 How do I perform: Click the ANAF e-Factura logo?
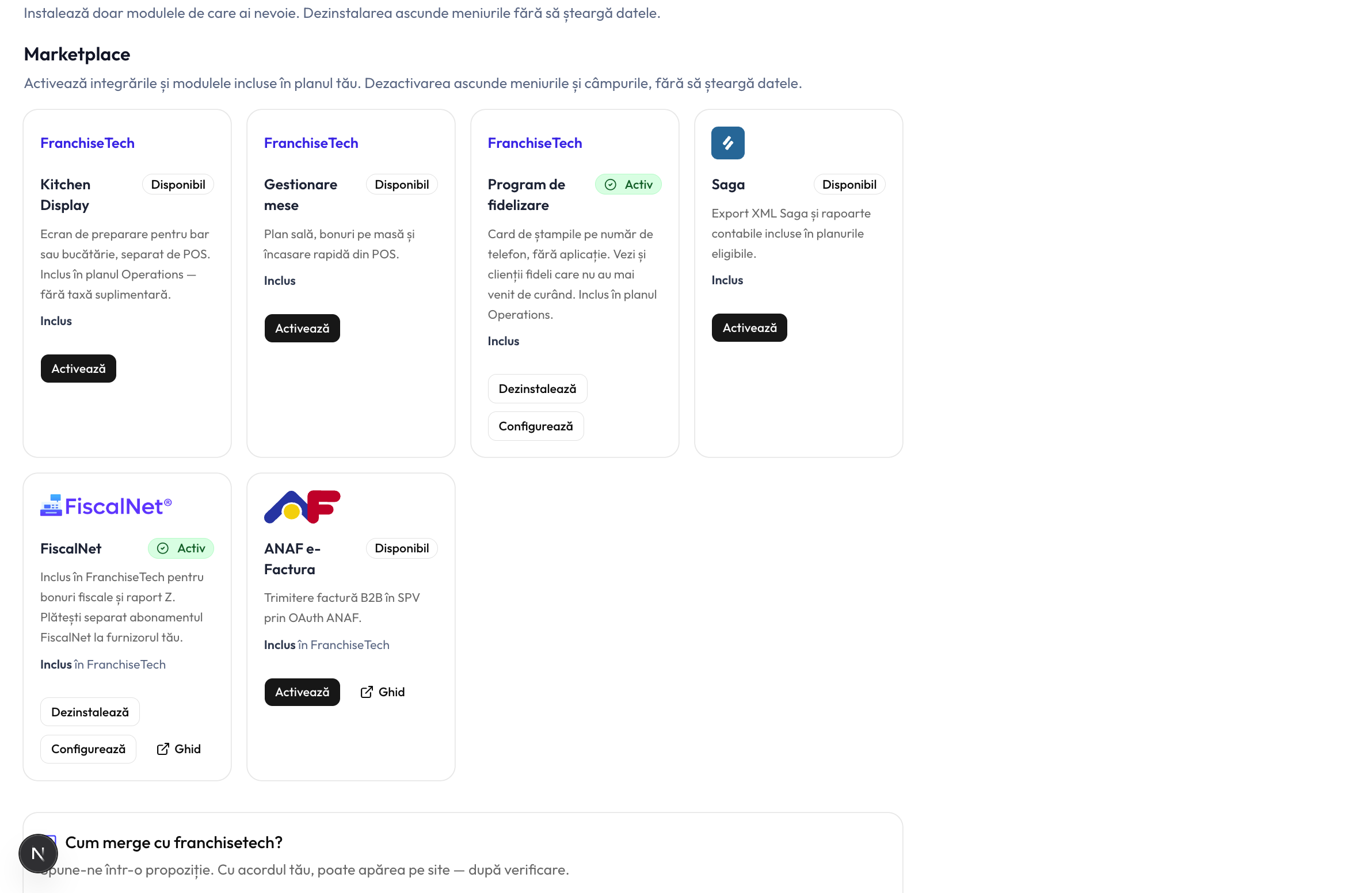302,507
